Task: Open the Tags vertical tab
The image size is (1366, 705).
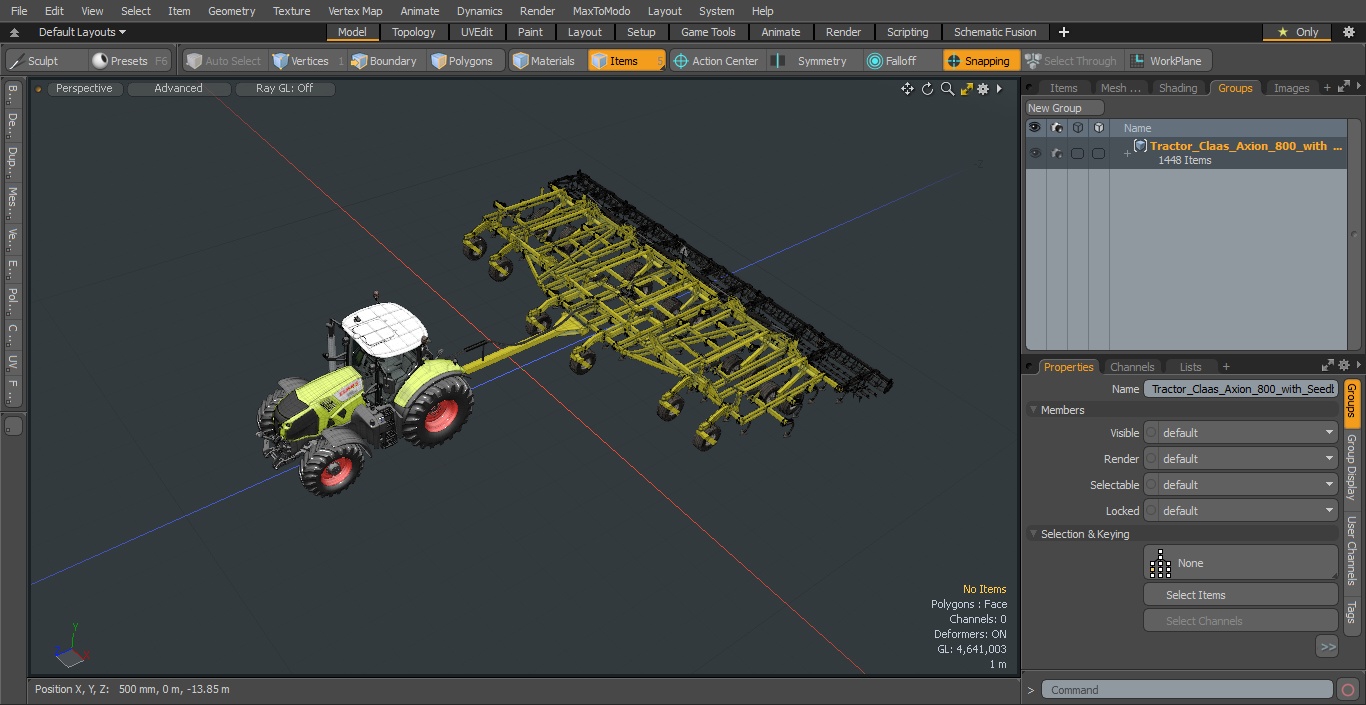Action: pos(1351,611)
